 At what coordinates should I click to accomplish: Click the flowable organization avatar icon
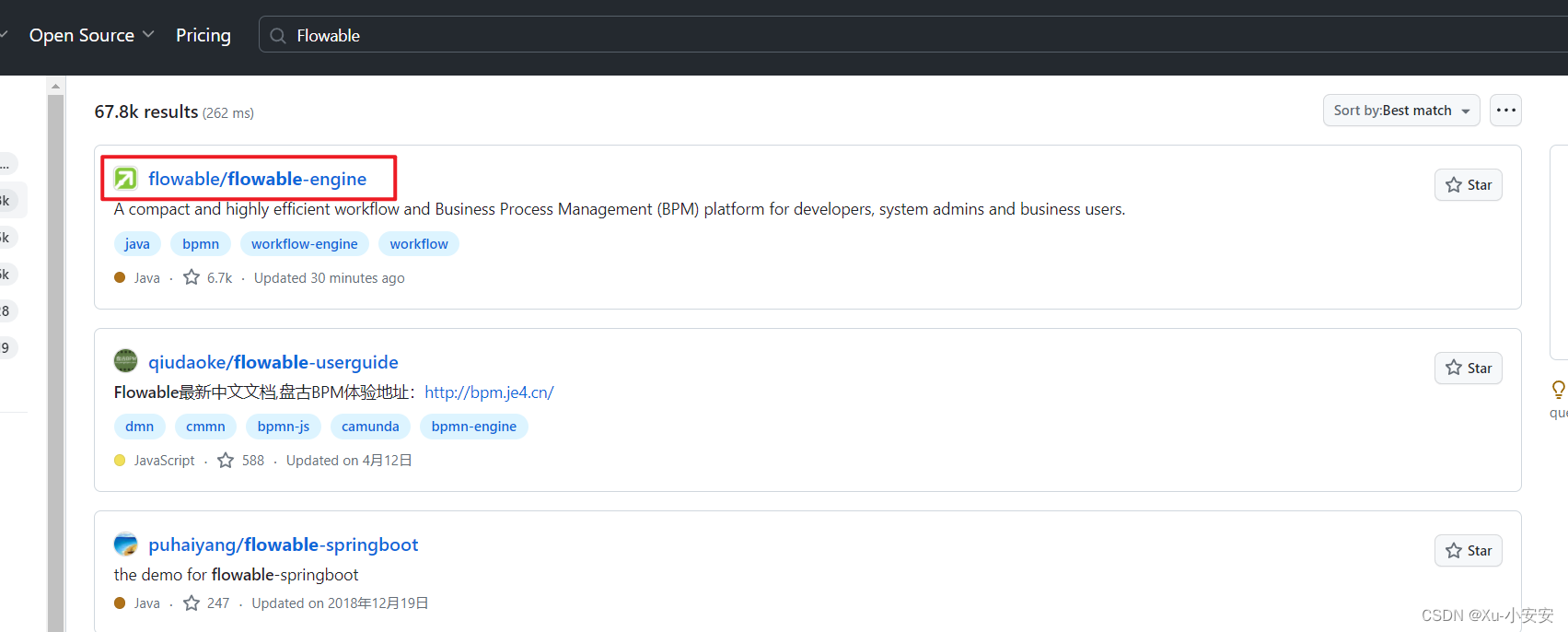[x=125, y=178]
